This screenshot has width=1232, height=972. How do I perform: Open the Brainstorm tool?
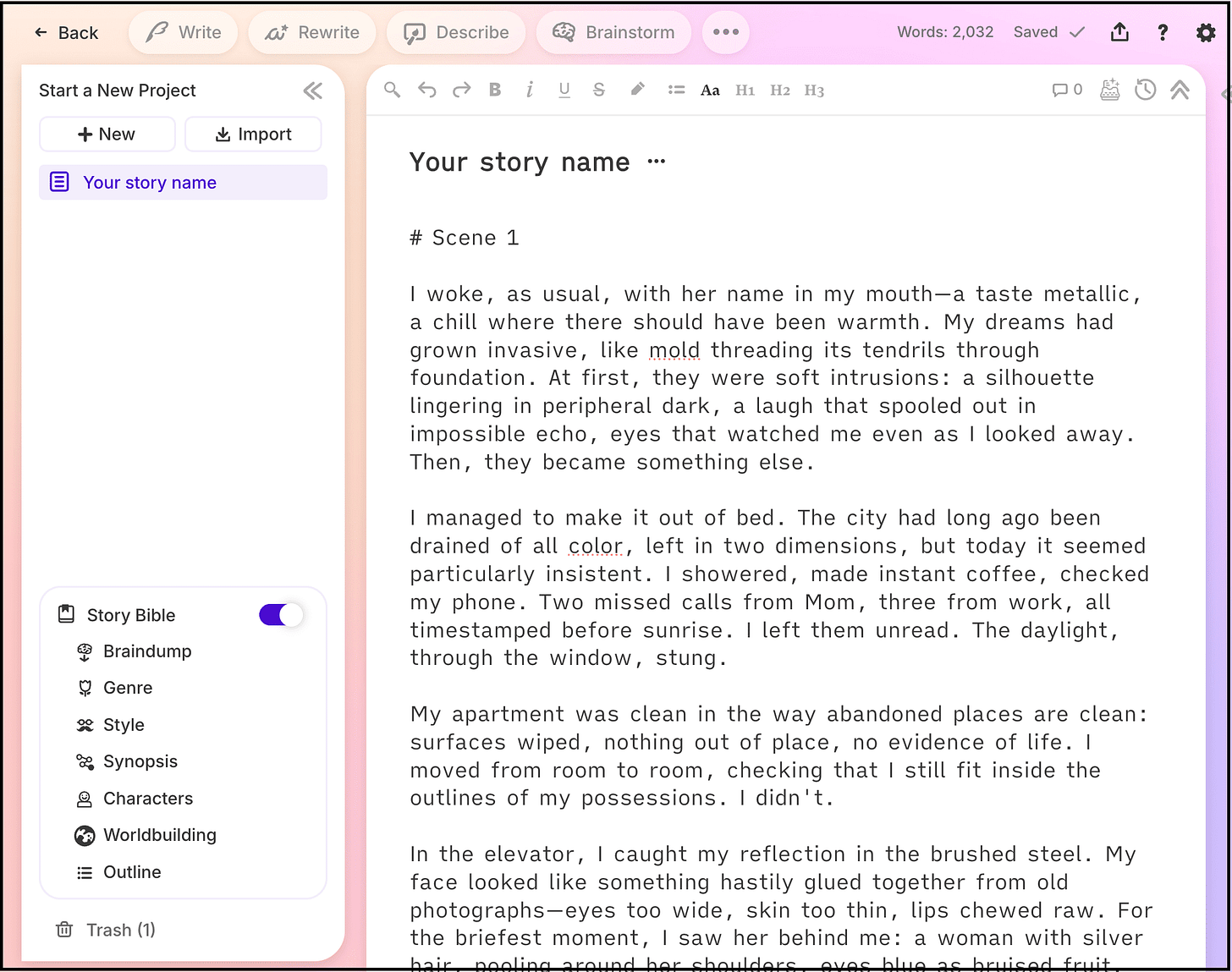click(613, 32)
